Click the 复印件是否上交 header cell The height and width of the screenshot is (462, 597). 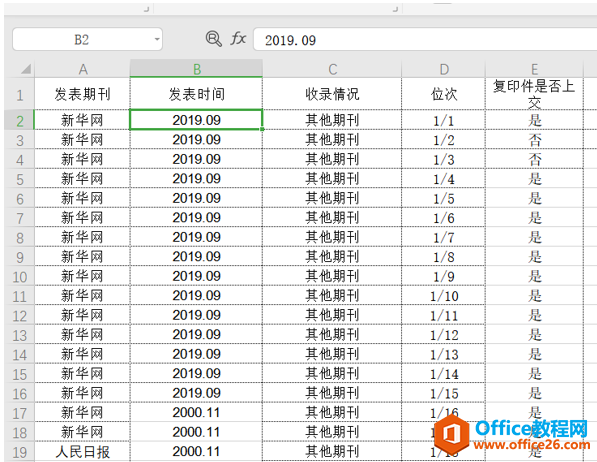534,94
